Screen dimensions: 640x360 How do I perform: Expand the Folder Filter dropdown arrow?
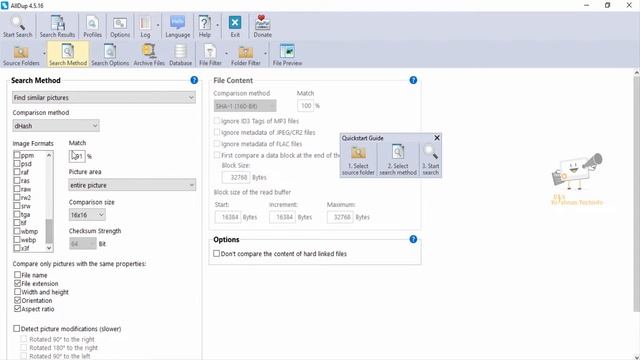265,53
